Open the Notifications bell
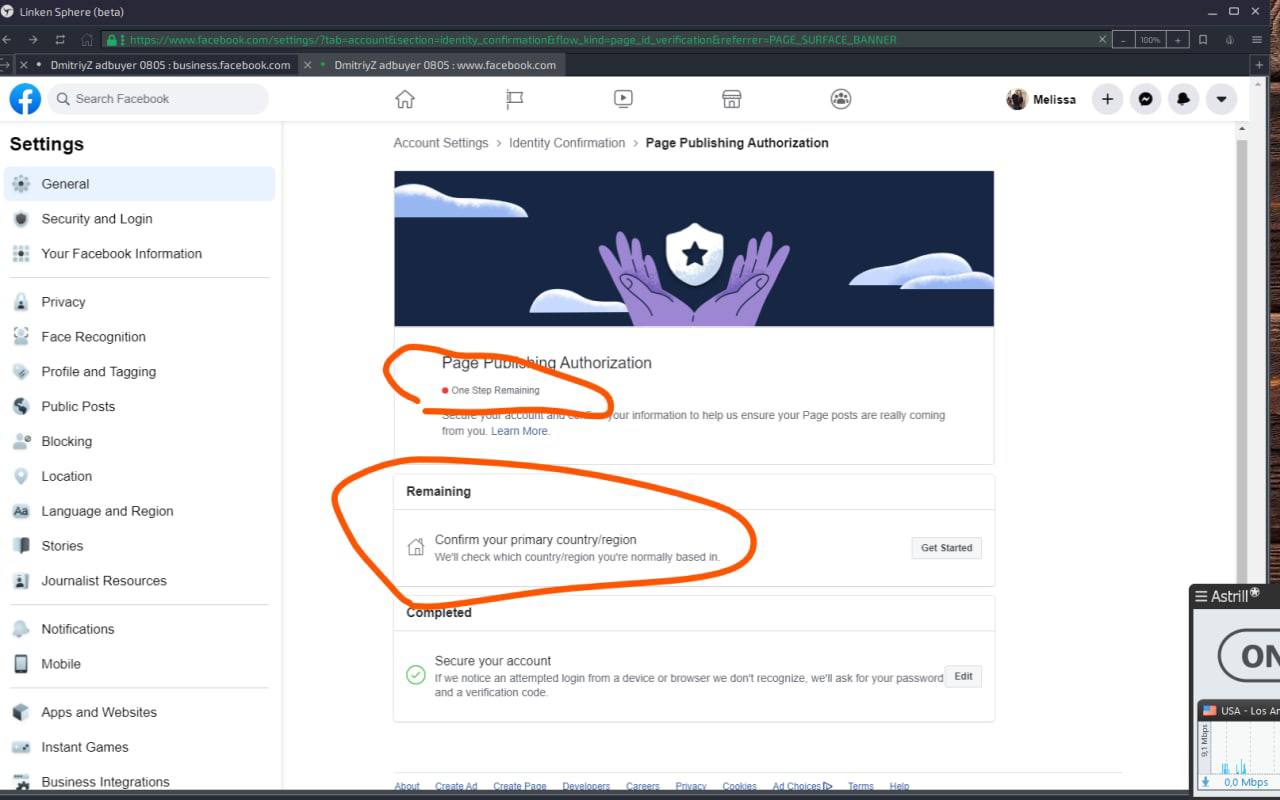Viewport: 1280px width, 800px height. coord(1183,99)
